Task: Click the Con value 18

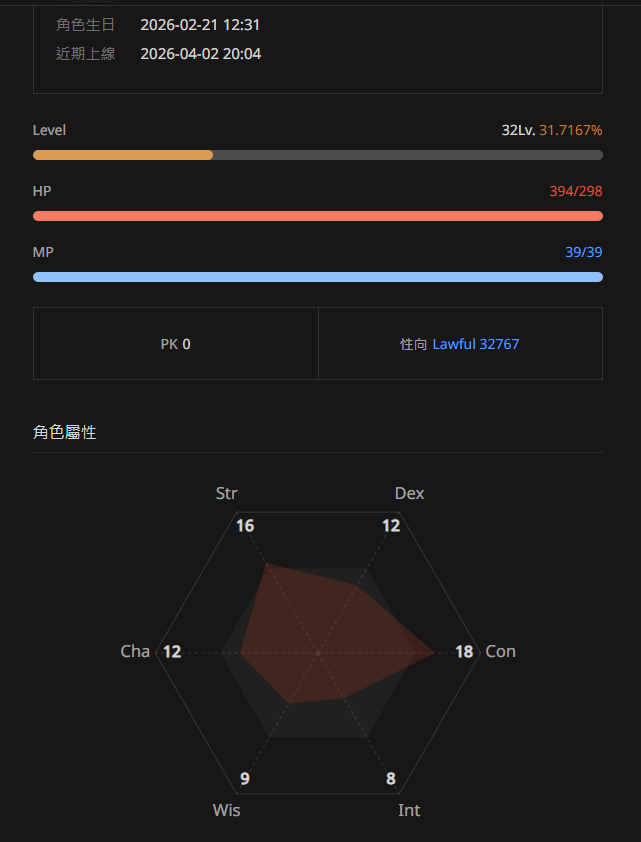Action: coord(464,652)
